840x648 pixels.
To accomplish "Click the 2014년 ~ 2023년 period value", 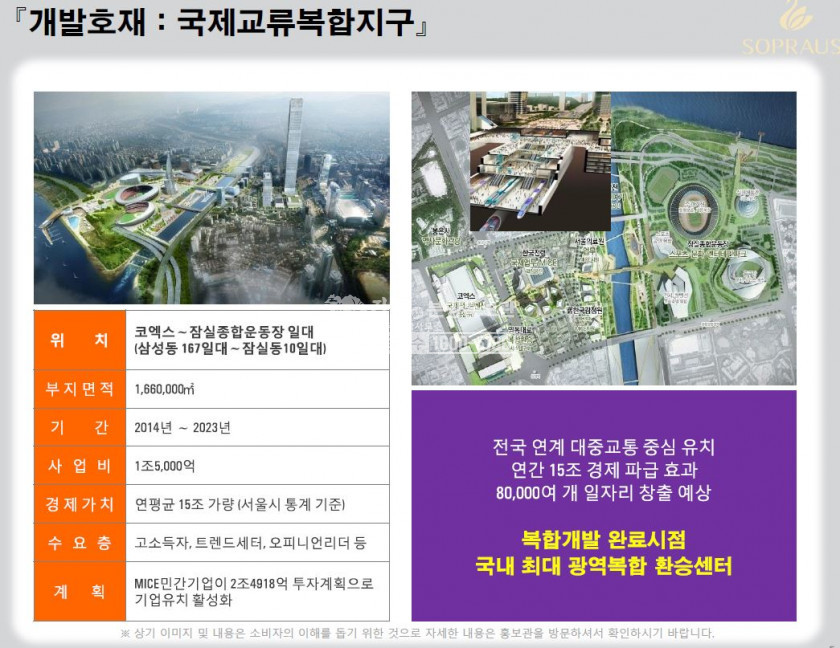I will click(182, 428).
